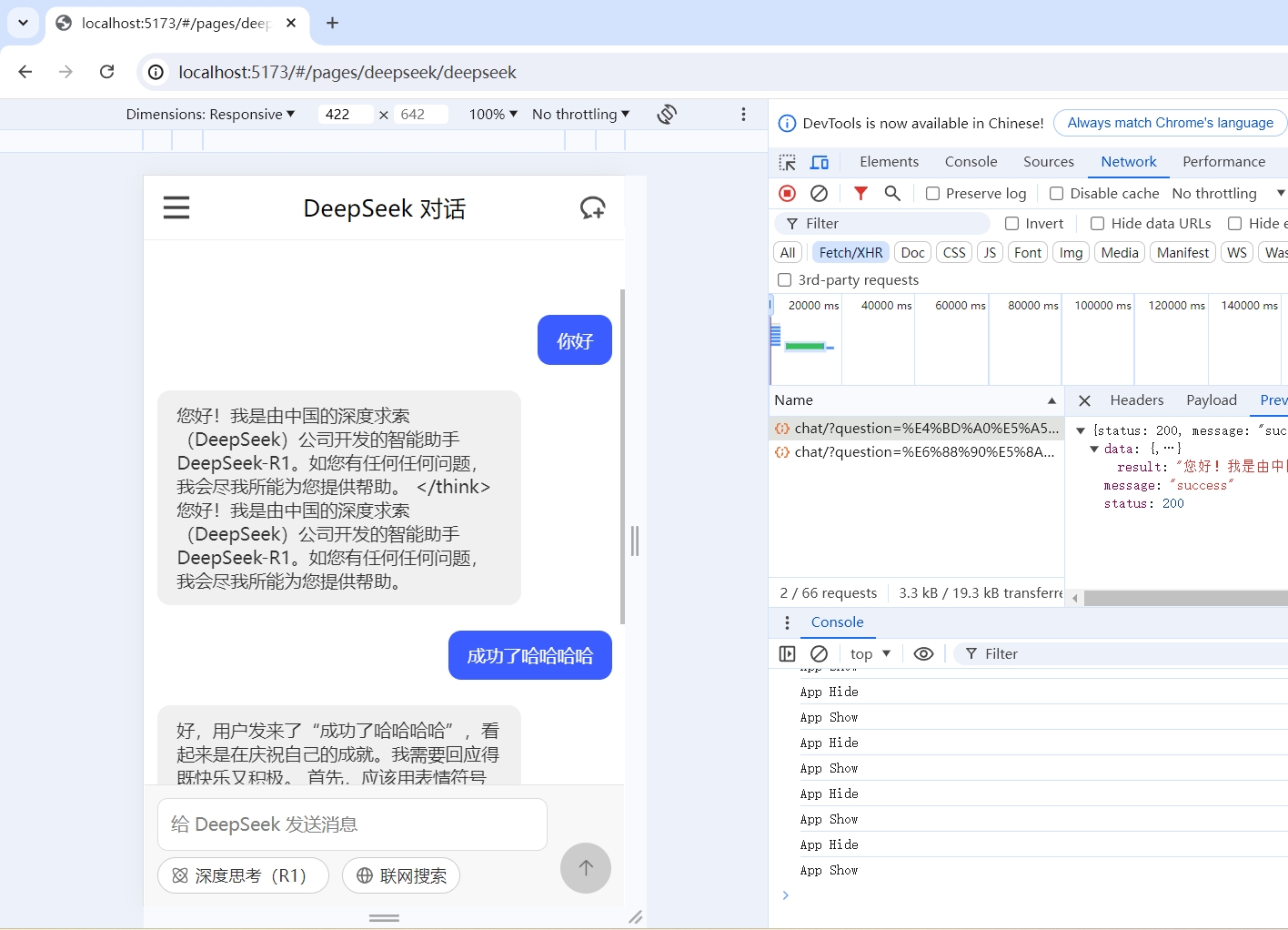Select the inspect element tool
Screen dimensions: 1288x930
[x=788, y=162]
